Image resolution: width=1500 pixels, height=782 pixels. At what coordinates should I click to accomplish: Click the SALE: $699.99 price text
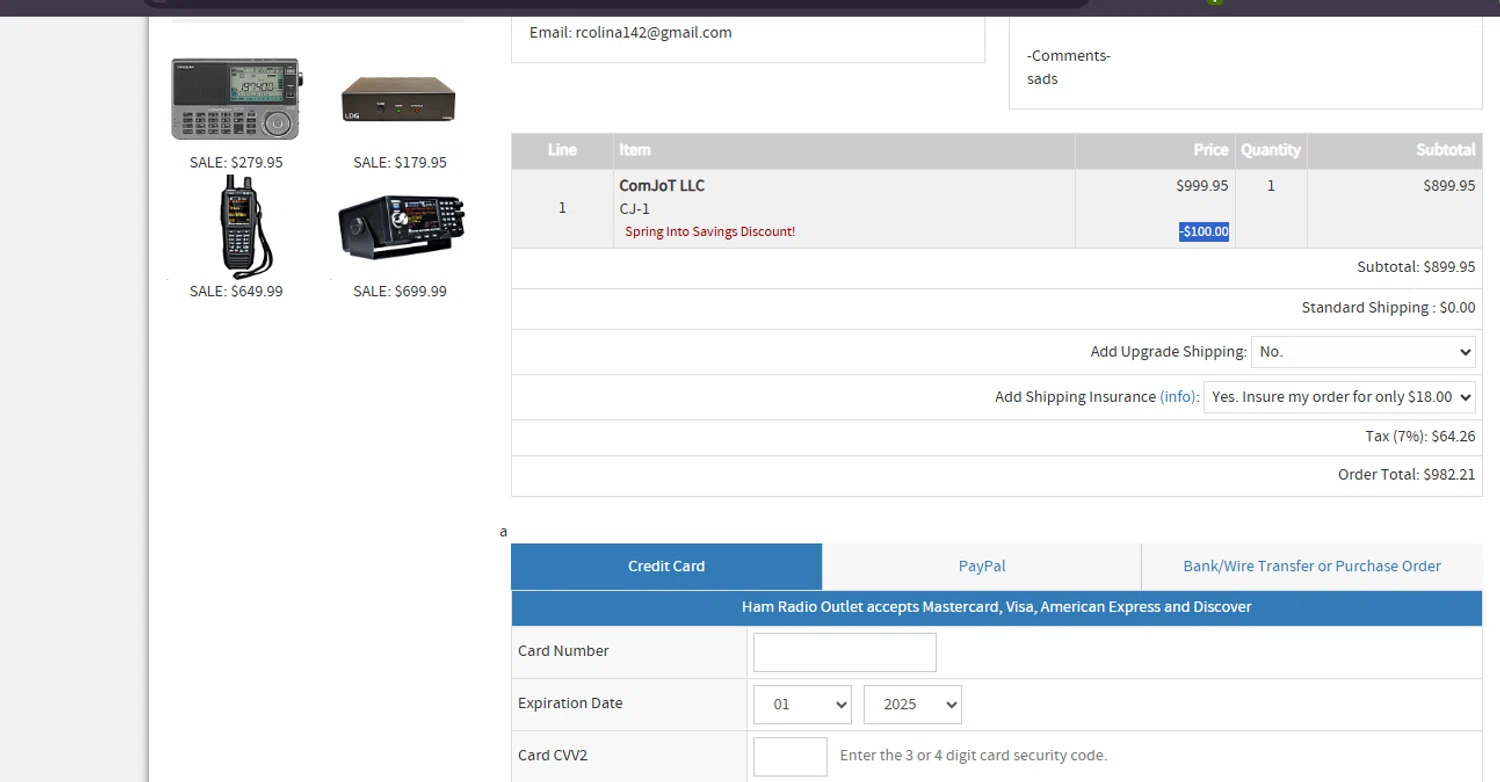pos(400,291)
